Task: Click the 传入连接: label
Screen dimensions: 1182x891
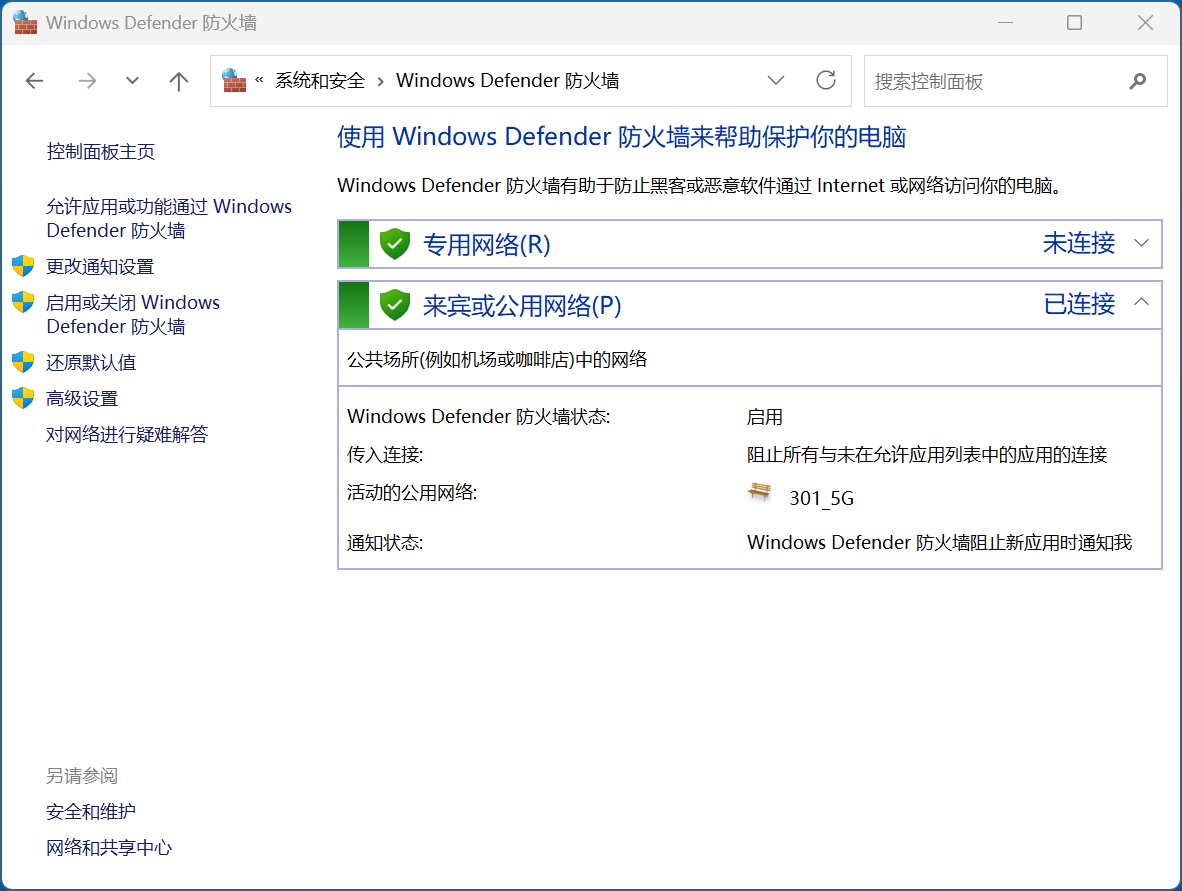Action: click(x=384, y=455)
